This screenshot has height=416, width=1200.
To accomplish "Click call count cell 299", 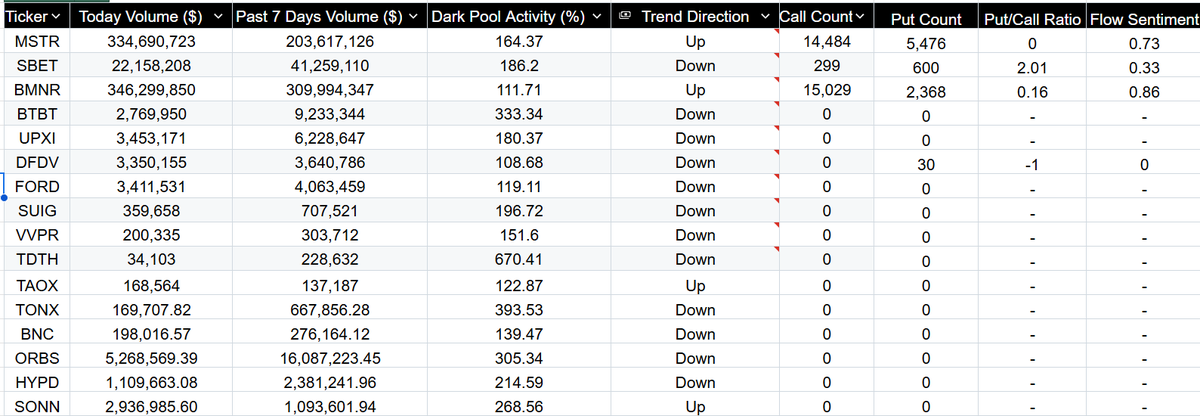I will coord(827,66).
